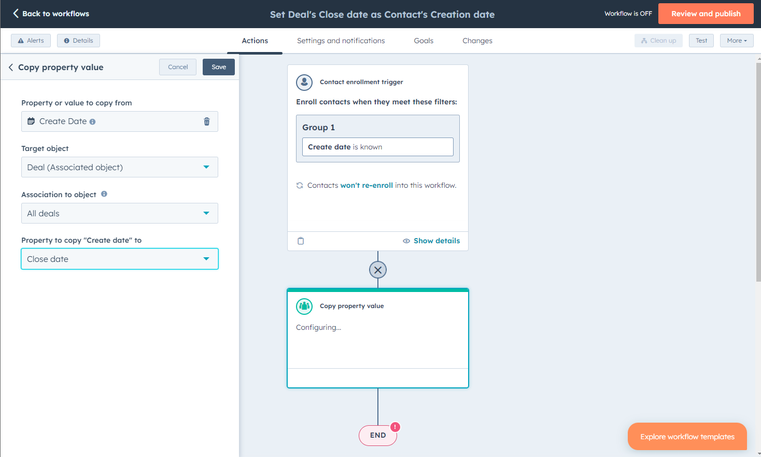Open the Details button
This screenshot has height=457, width=761.
(x=78, y=41)
